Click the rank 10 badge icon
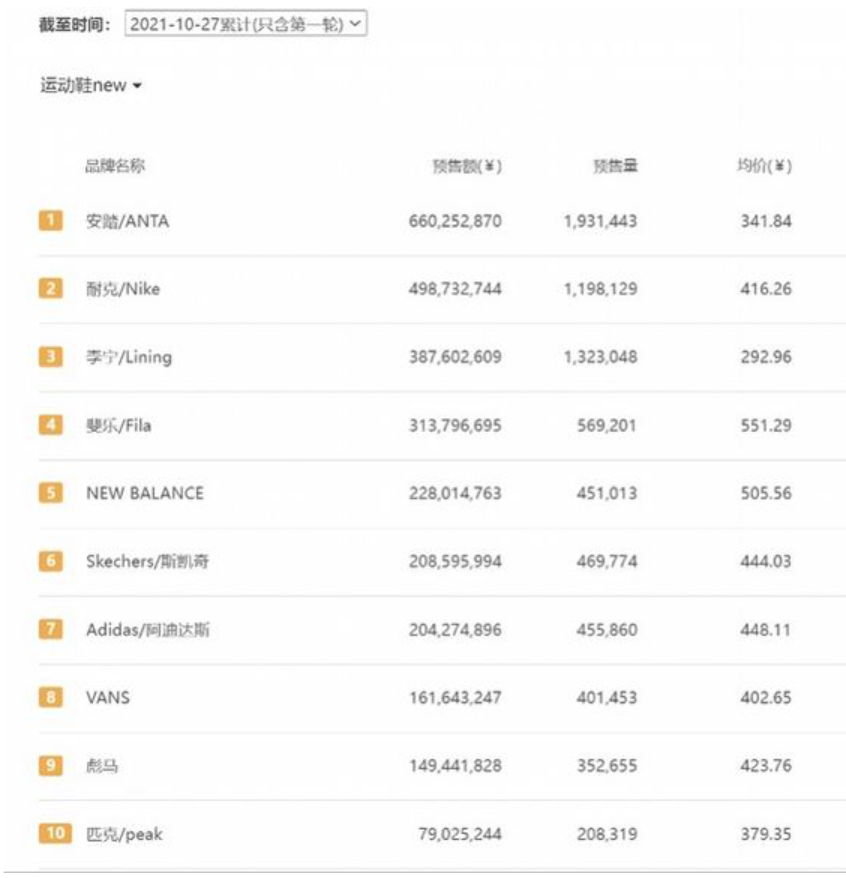Viewport: 846px width, 878px height. coord(55,834)
